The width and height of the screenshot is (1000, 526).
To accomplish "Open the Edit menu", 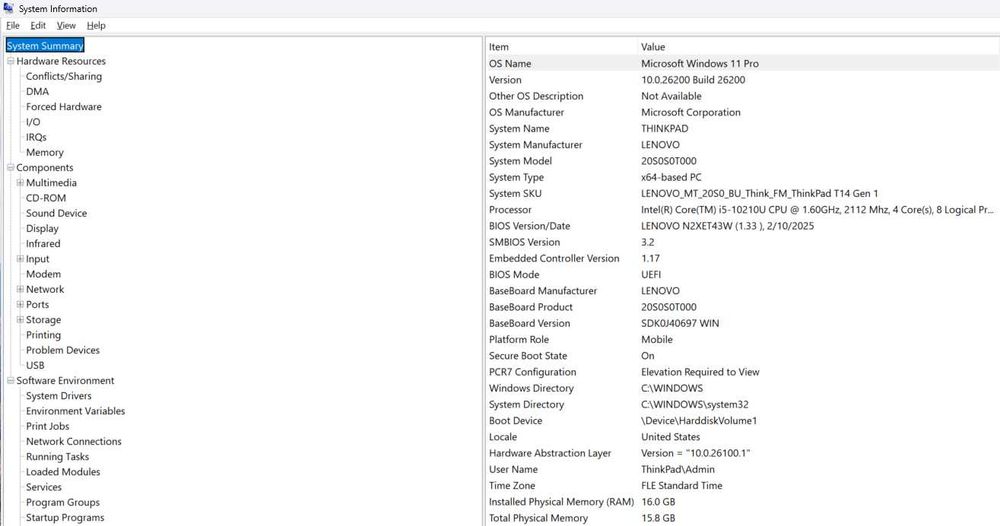I will 38,26.
